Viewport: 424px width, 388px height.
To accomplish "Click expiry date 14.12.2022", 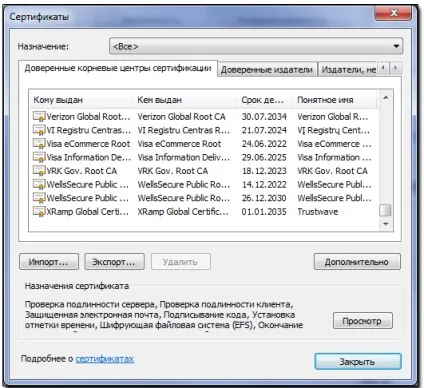I will point(264,184).
